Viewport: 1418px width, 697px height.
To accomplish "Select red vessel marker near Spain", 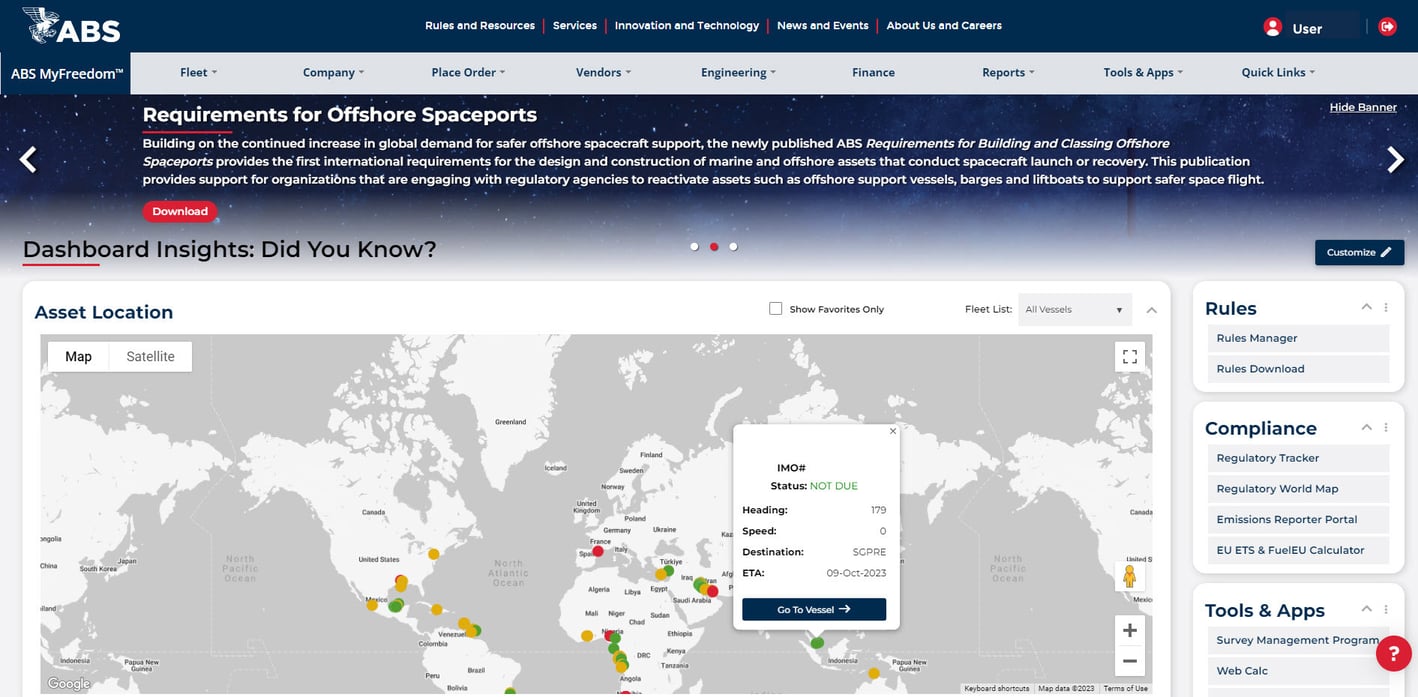I will (598, 551).
